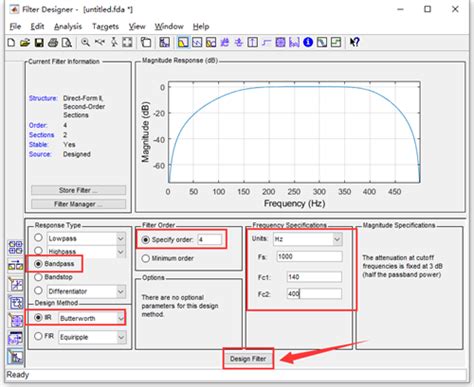This screenshot has height=387, width=474.
Task: Open the Analysis menu
Action: 68,26
